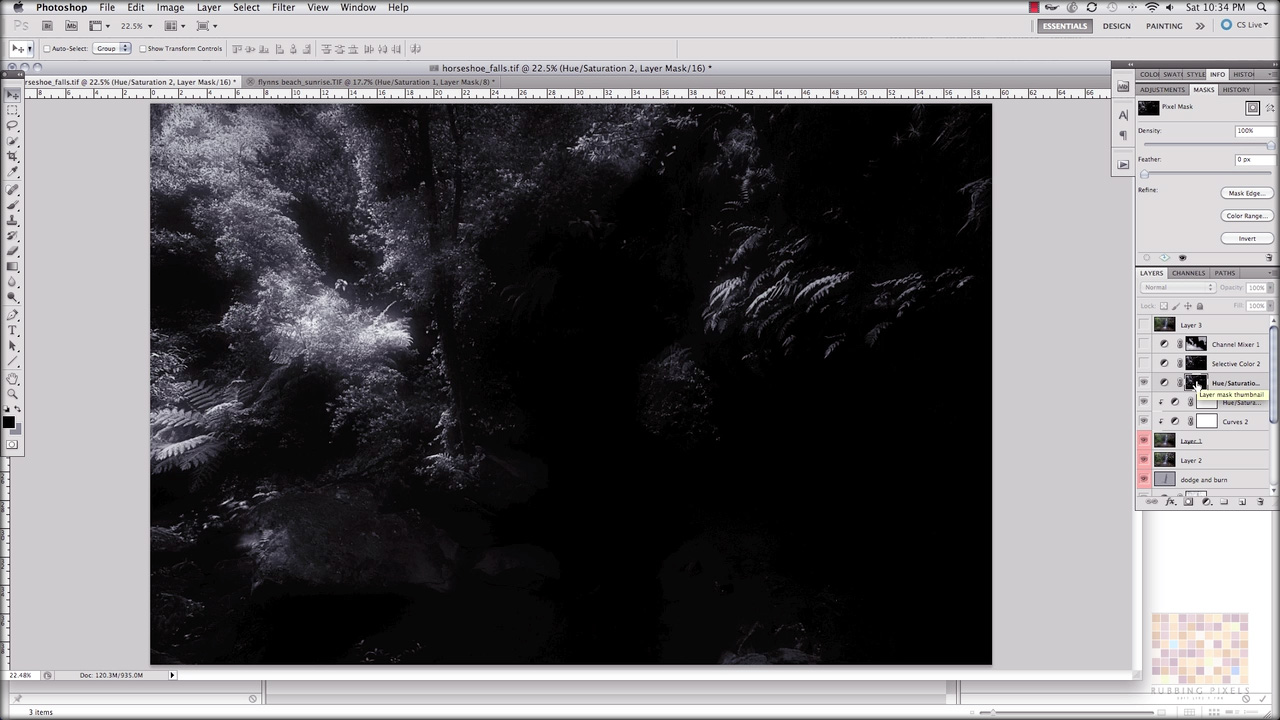
Task: Switch to the Channels tab
Action: coord(1188,273)
